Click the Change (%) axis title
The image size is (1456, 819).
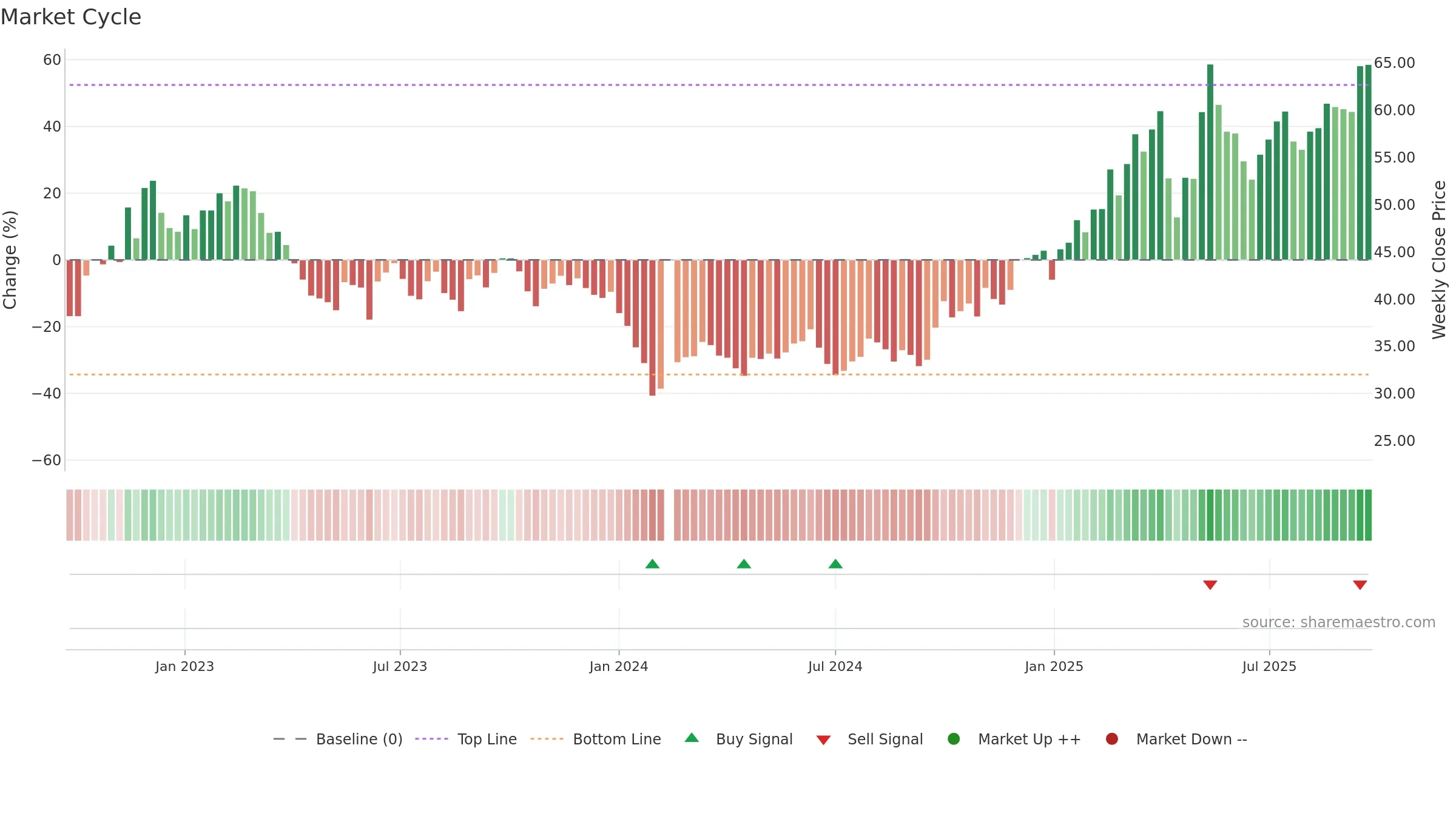click(10, 260)
